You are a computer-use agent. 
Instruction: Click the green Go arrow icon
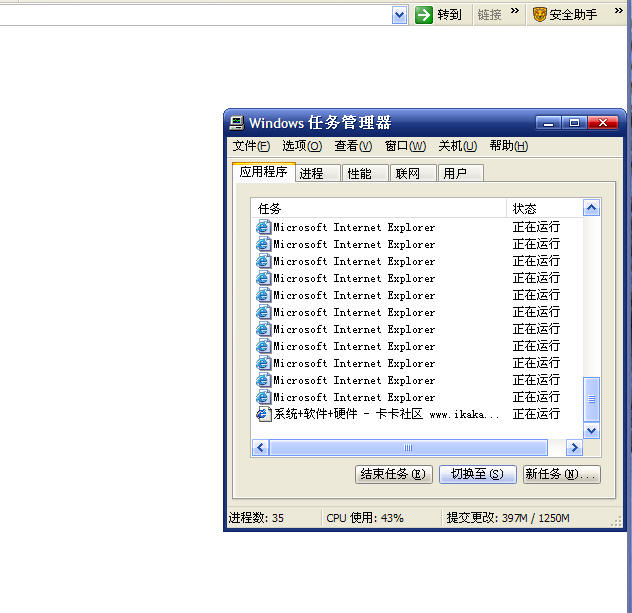click(x=424, y=15)
